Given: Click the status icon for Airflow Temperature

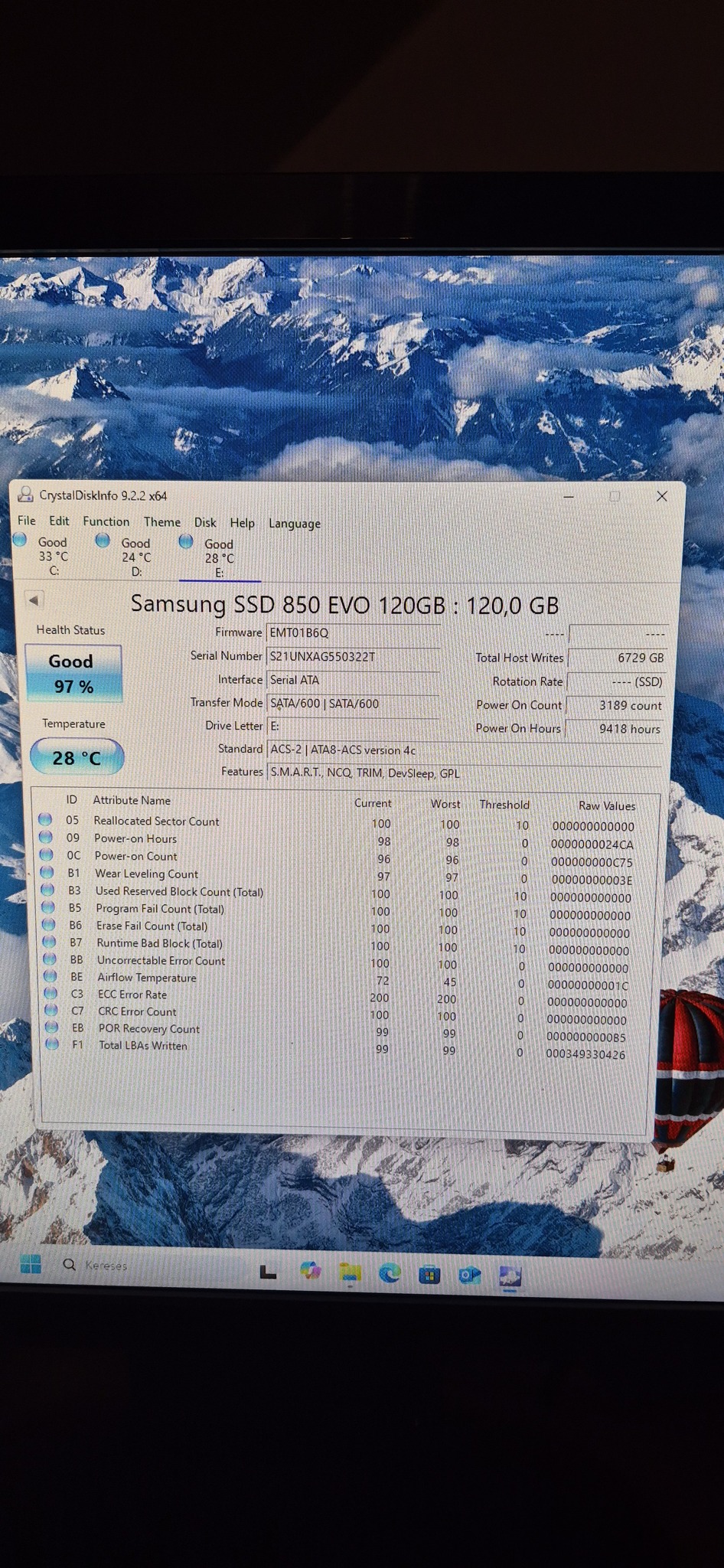Looking at the screenshot, I should click(x=51, y=976).
